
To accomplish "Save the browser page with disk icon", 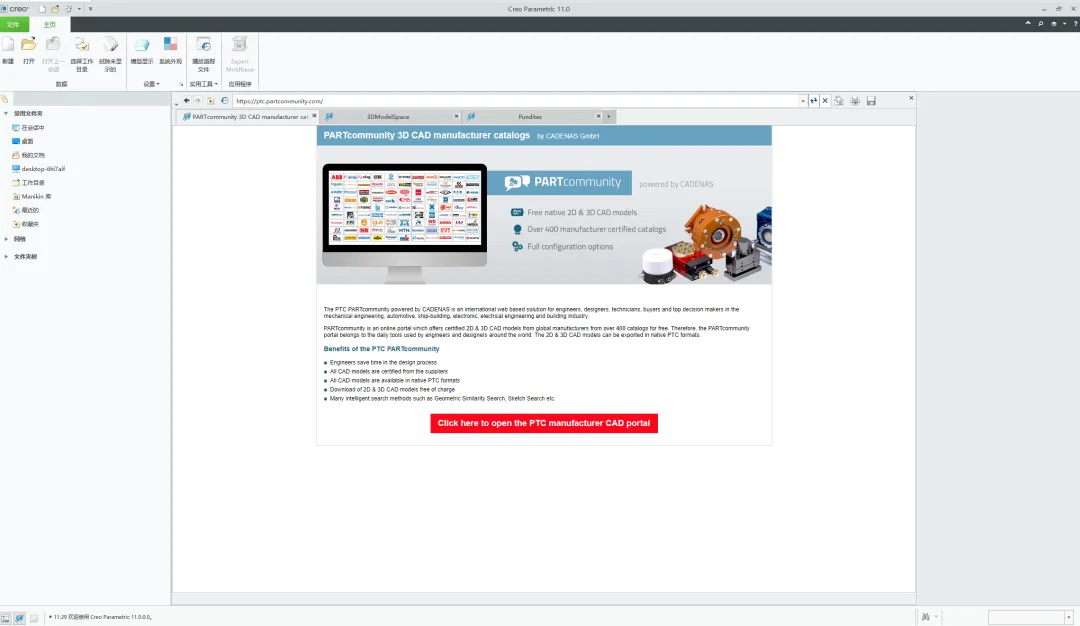I will [x=871, y=101].
